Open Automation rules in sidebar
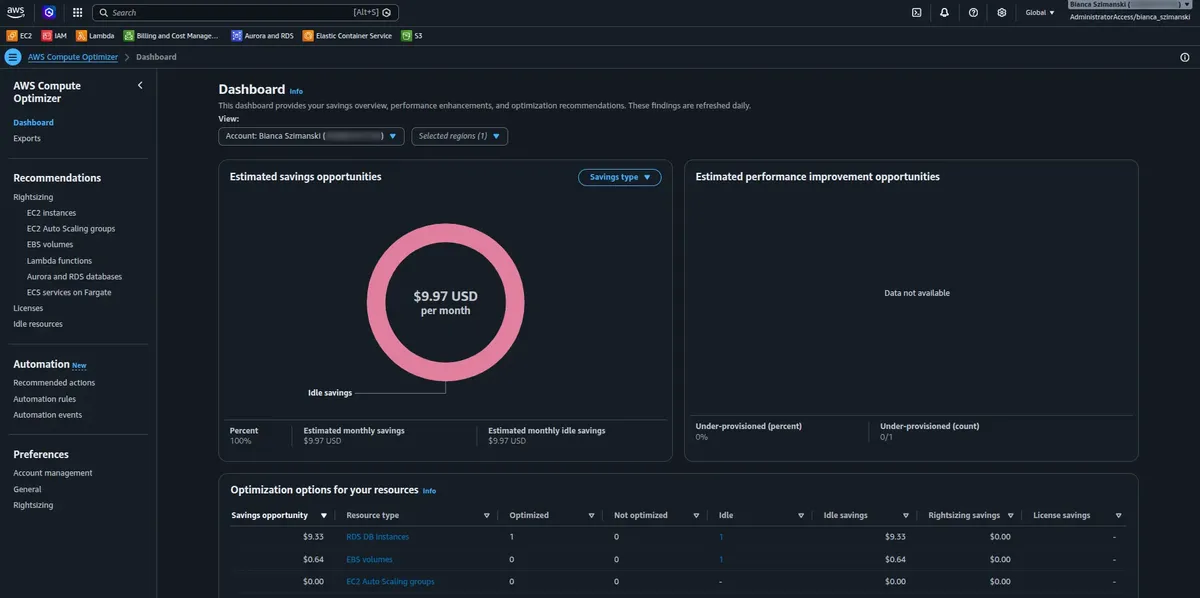Image resolution: width=1200 pixels, height=598 pixels. click(44, 398)
